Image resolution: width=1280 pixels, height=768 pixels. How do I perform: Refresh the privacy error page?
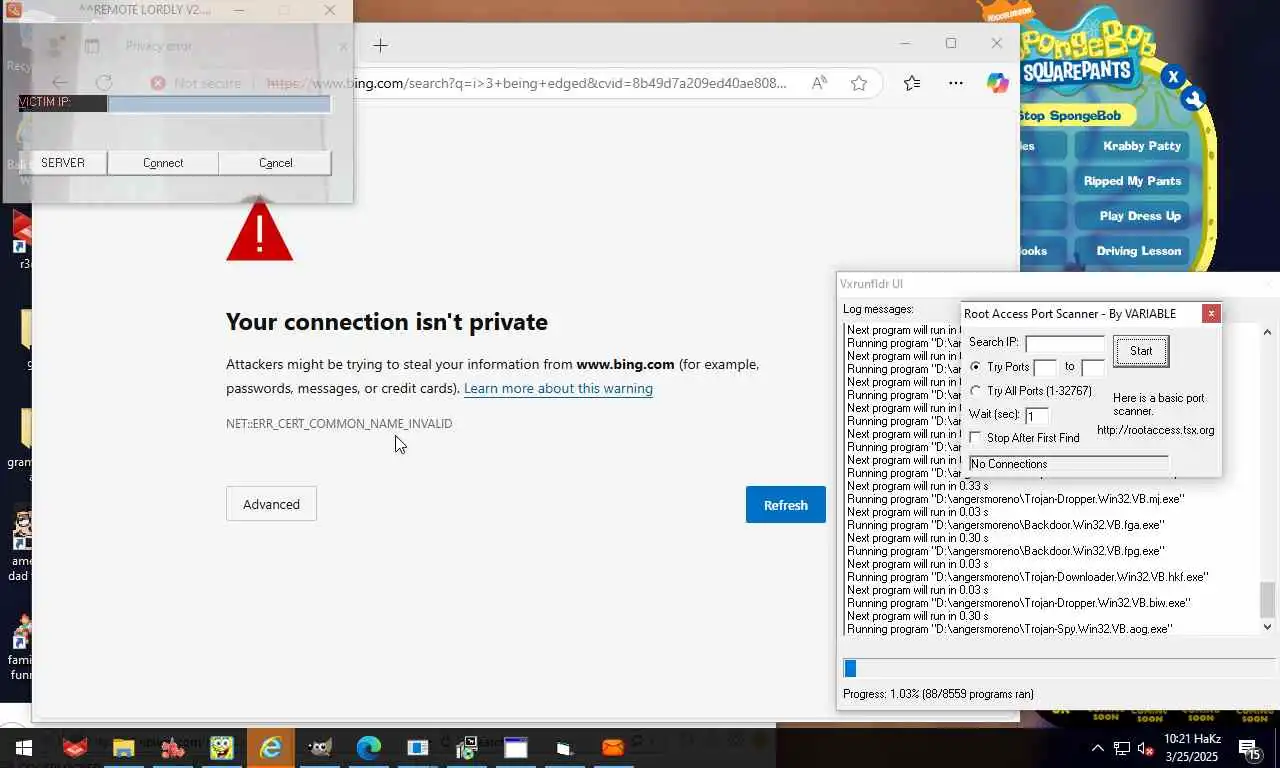coord(786,505)
